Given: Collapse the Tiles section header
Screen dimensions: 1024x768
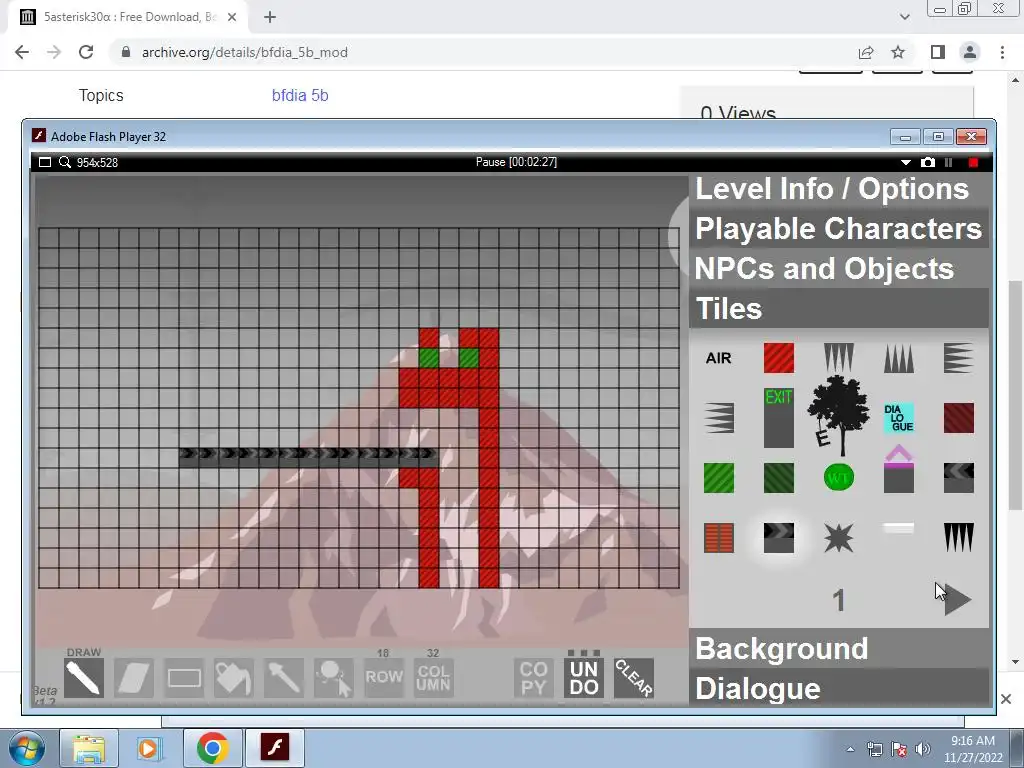Looking at the screenshot, I should coord(839,309).
